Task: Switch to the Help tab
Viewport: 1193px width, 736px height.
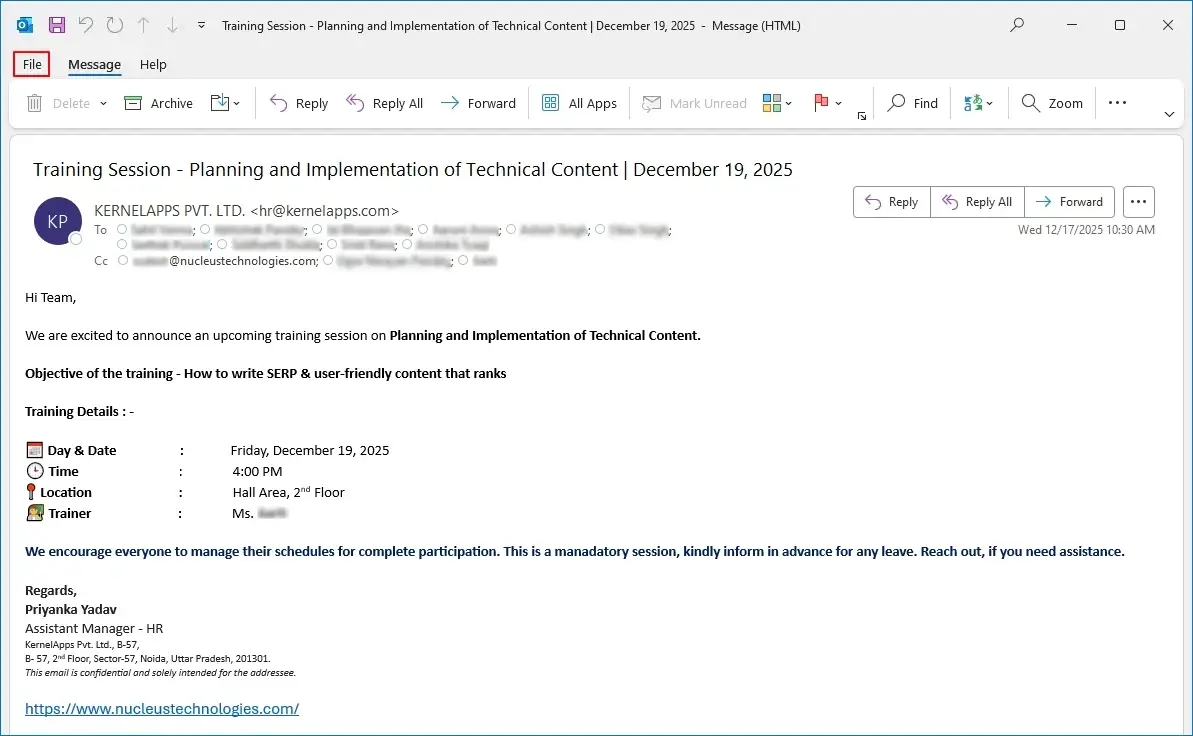Action: [153, 64]
